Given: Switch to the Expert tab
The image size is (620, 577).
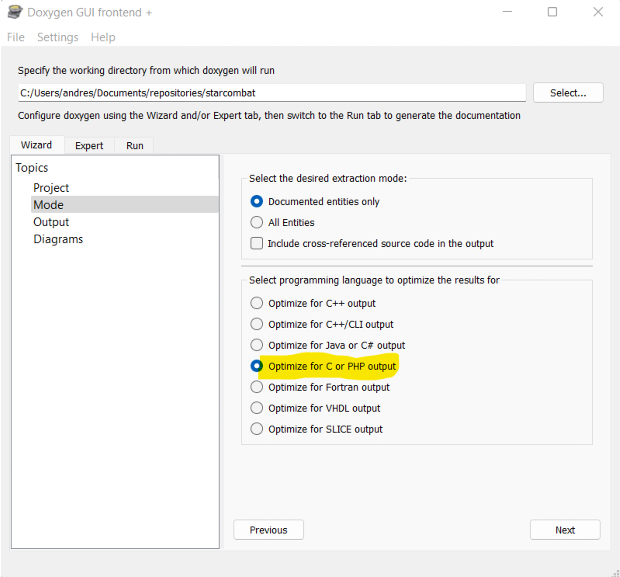Looking at the screenshot, I should pos(89,146).
